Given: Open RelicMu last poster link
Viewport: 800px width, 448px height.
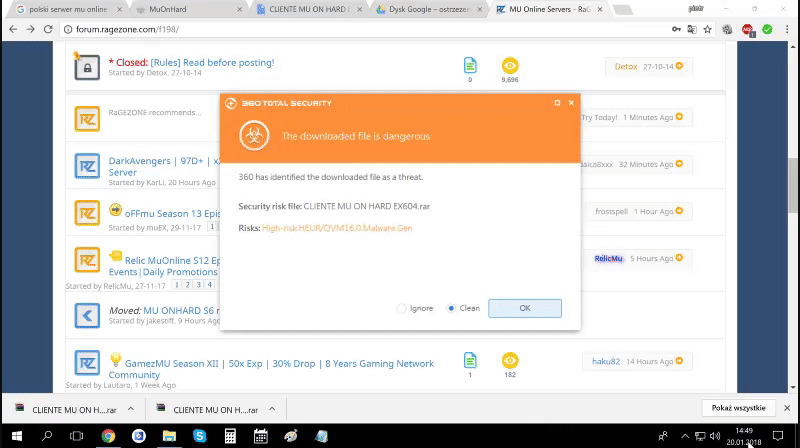Looking at the screenshot, I should [608, 259].
